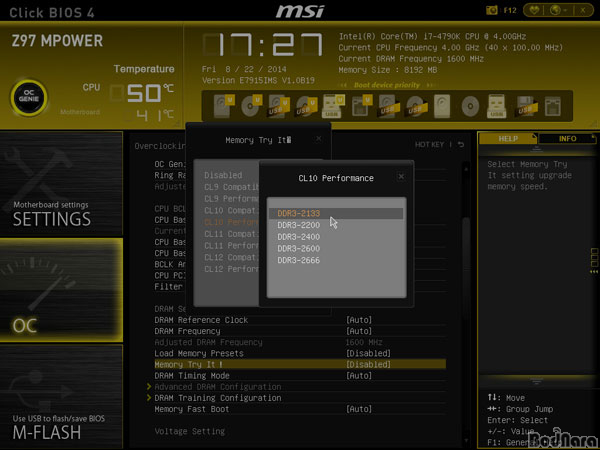Switch to the INFO tab
This screenshot has width=600, height=450.
tap(567, 139)
